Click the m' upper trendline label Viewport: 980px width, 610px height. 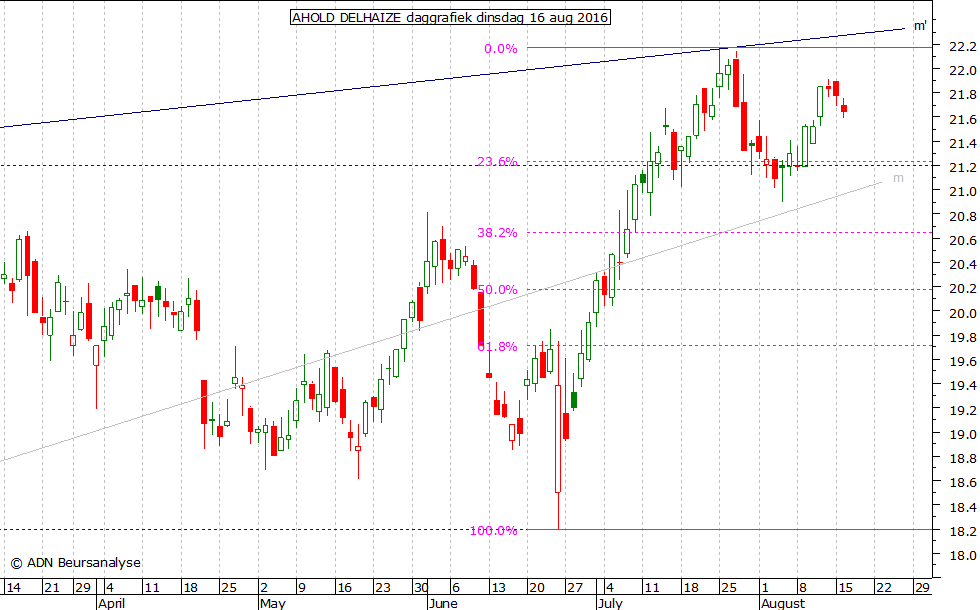pyautogui.click(x=920, y=26)
